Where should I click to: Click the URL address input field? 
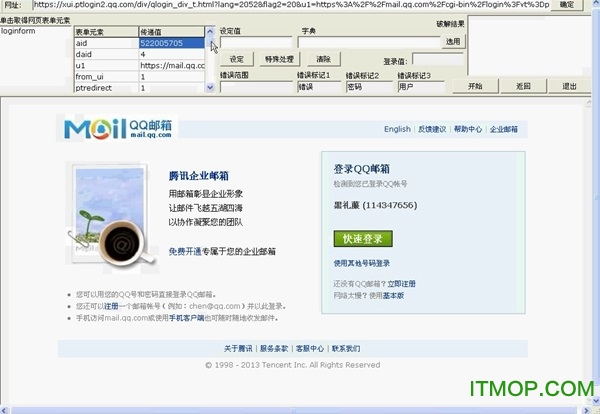coord(291,5)
